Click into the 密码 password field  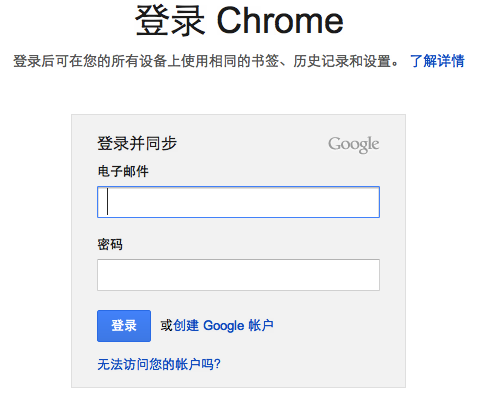238,275
